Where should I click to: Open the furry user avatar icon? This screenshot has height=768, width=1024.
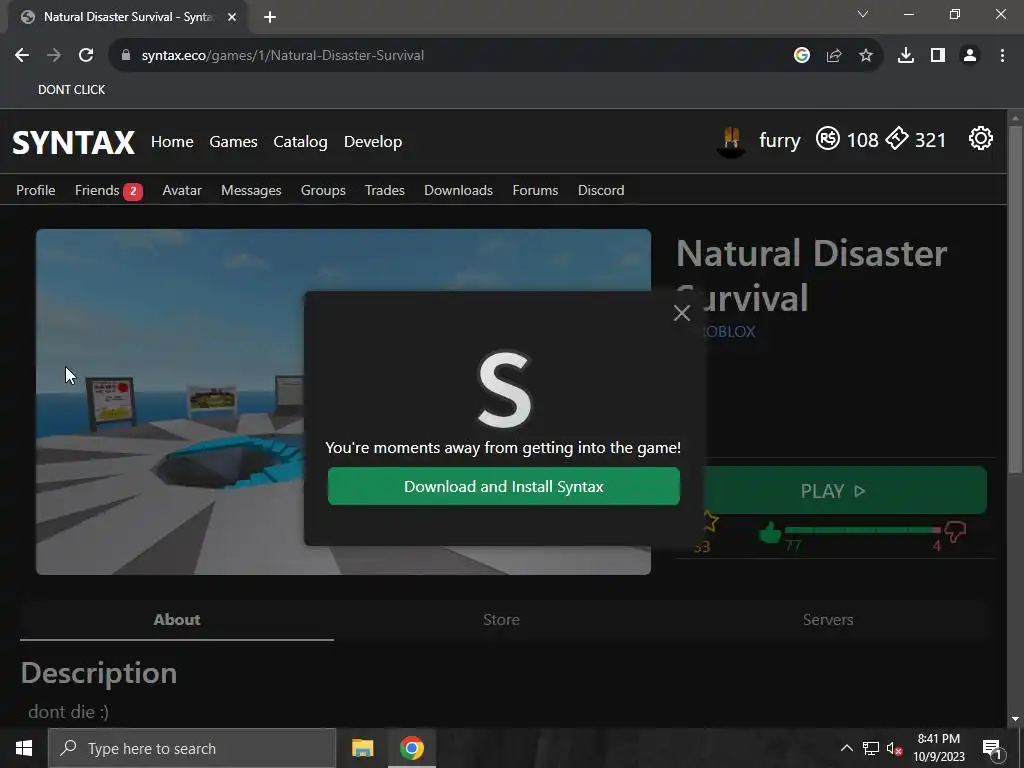pos(731,140)
